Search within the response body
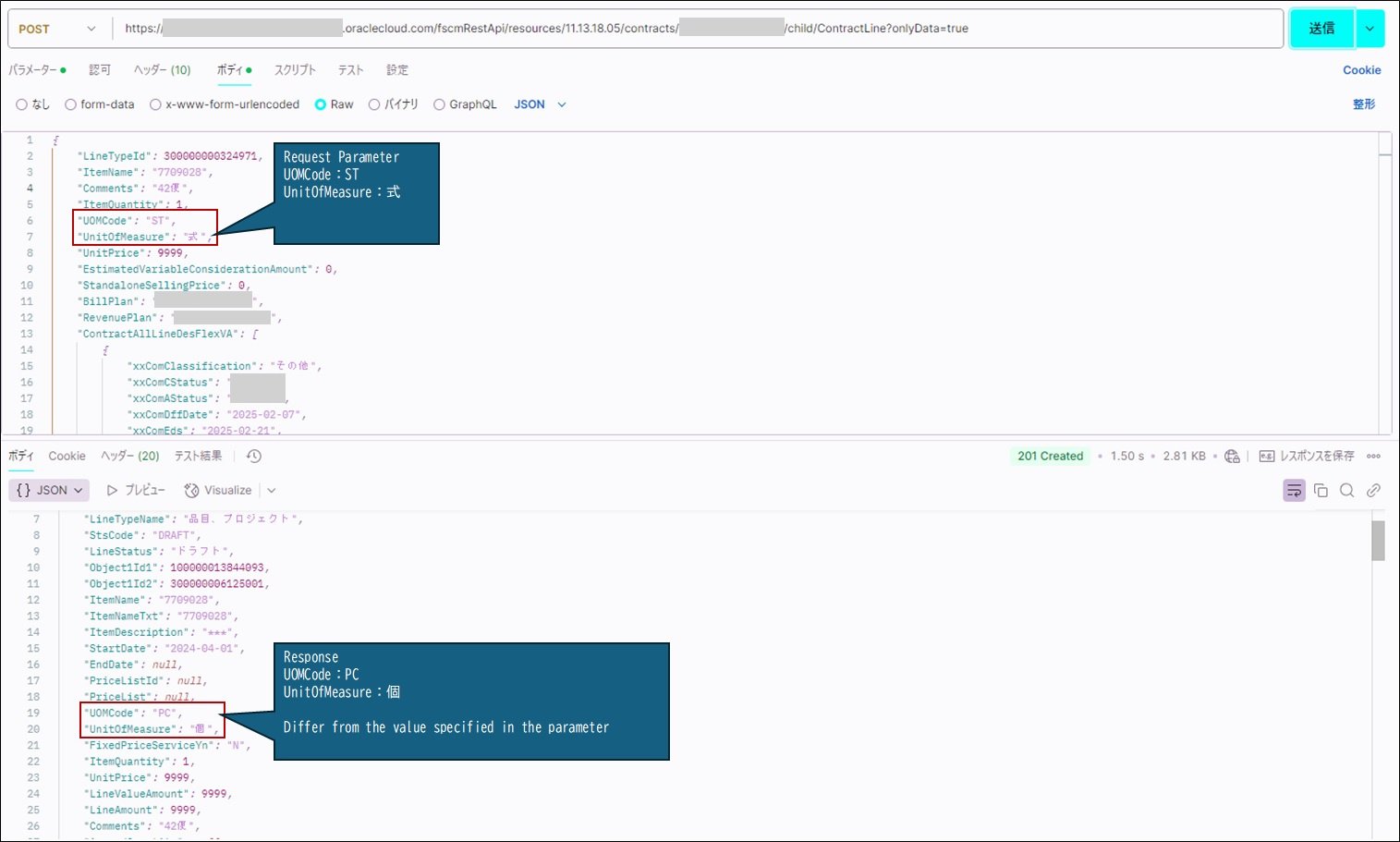Viewport: 1400px width, 842px height. click(1346, 490)
